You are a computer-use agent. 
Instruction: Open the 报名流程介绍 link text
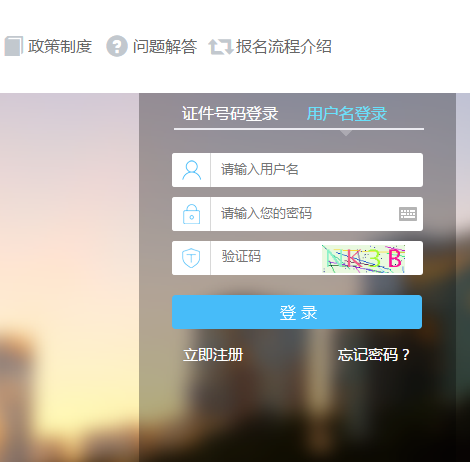click(284, 46)
